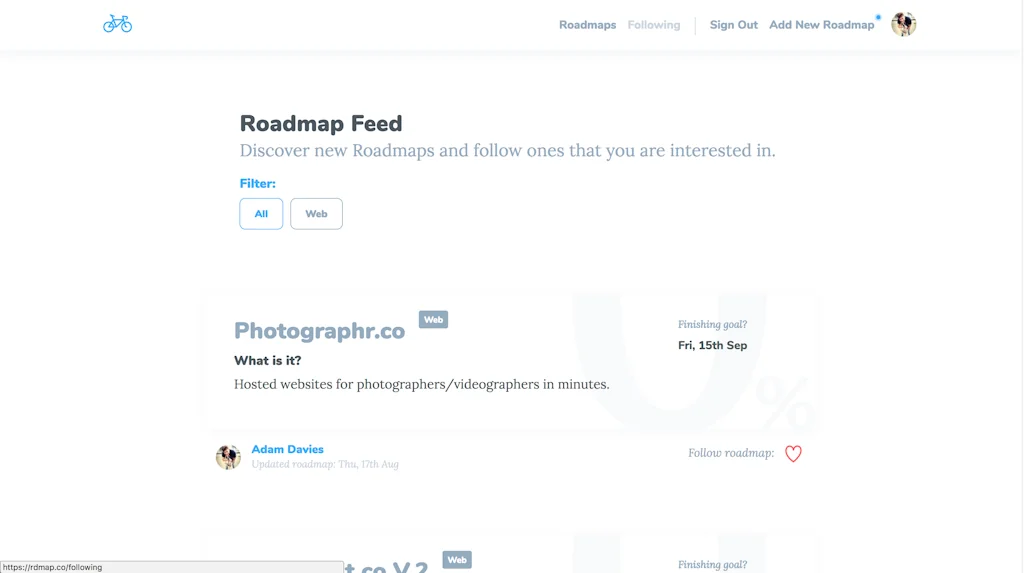Click Add New Roadmap
1024x573 pixels.
coord(821,25)
